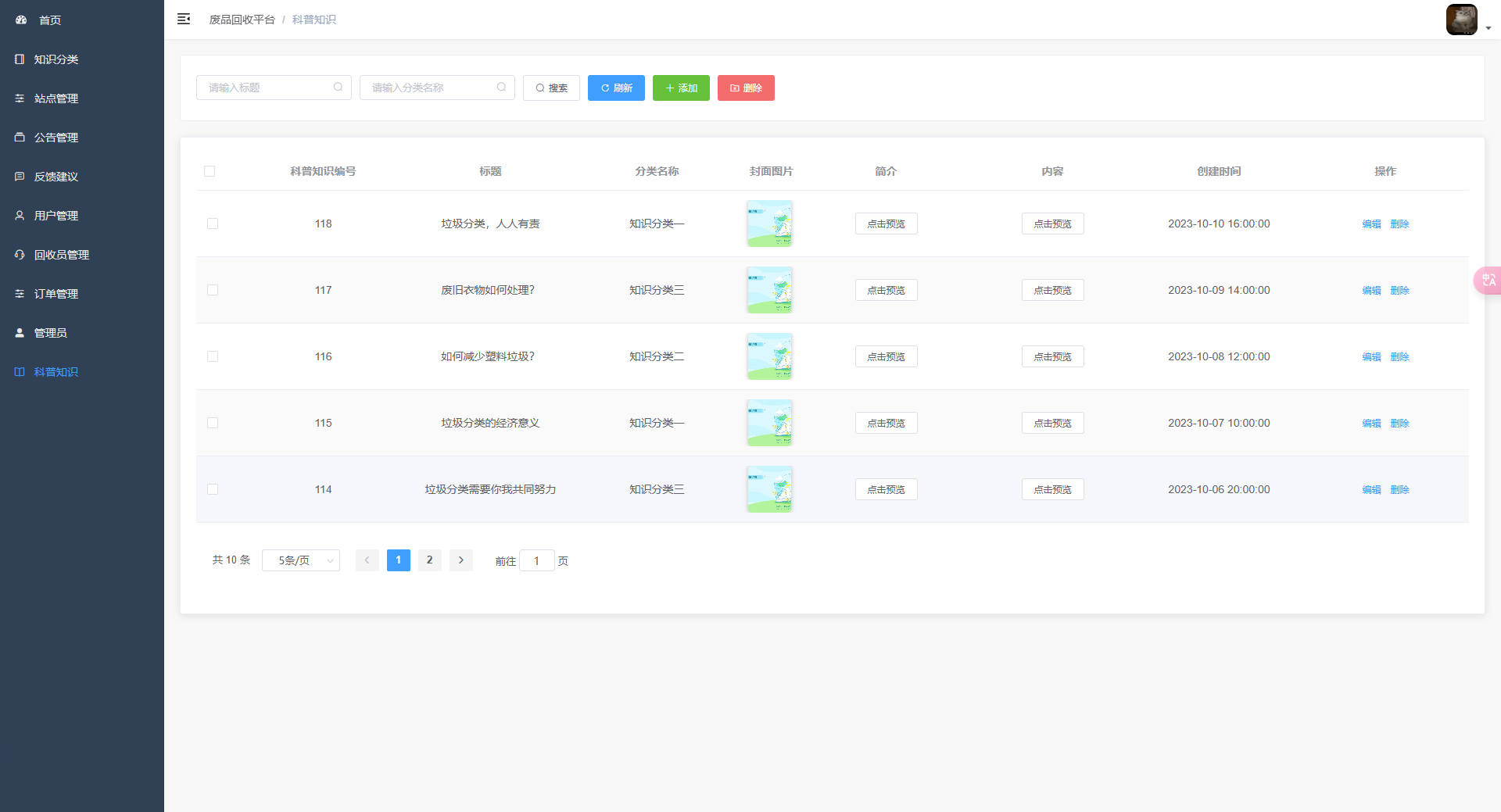The width and height of the screenshot is (1501, 812).
Task: Expand the avatar dropdown arrow
Action: click(x=1488, y=28)
